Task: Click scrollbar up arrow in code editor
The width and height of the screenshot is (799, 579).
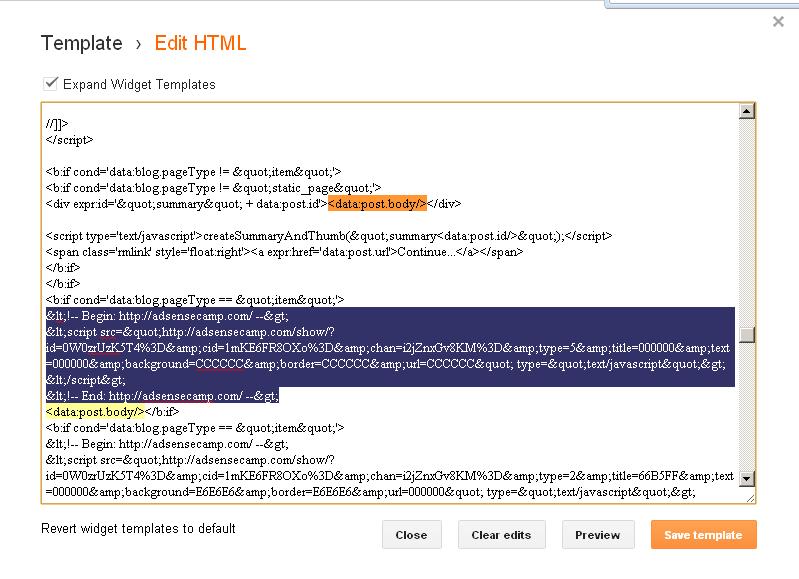Action: tap(747, 111)
